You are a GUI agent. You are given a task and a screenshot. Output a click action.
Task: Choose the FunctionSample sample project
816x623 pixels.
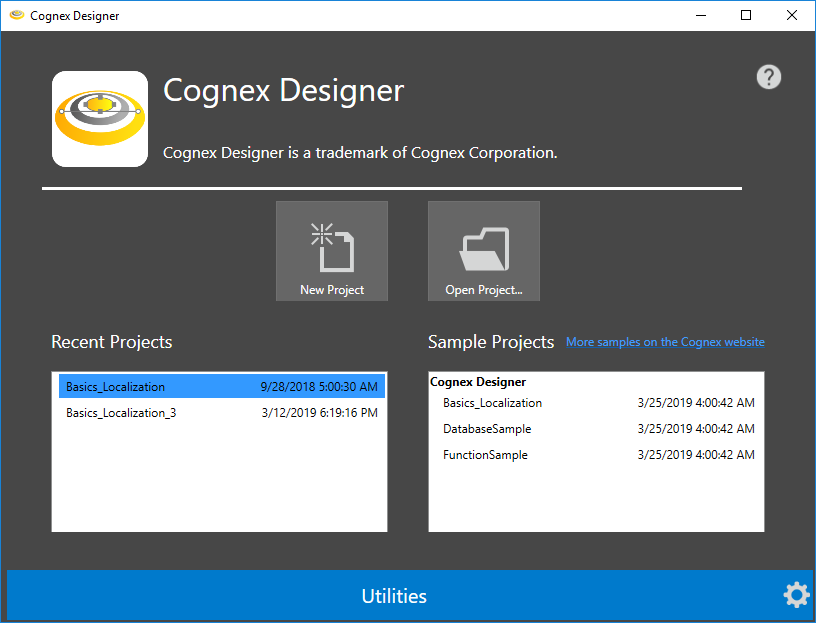(485, 455)
